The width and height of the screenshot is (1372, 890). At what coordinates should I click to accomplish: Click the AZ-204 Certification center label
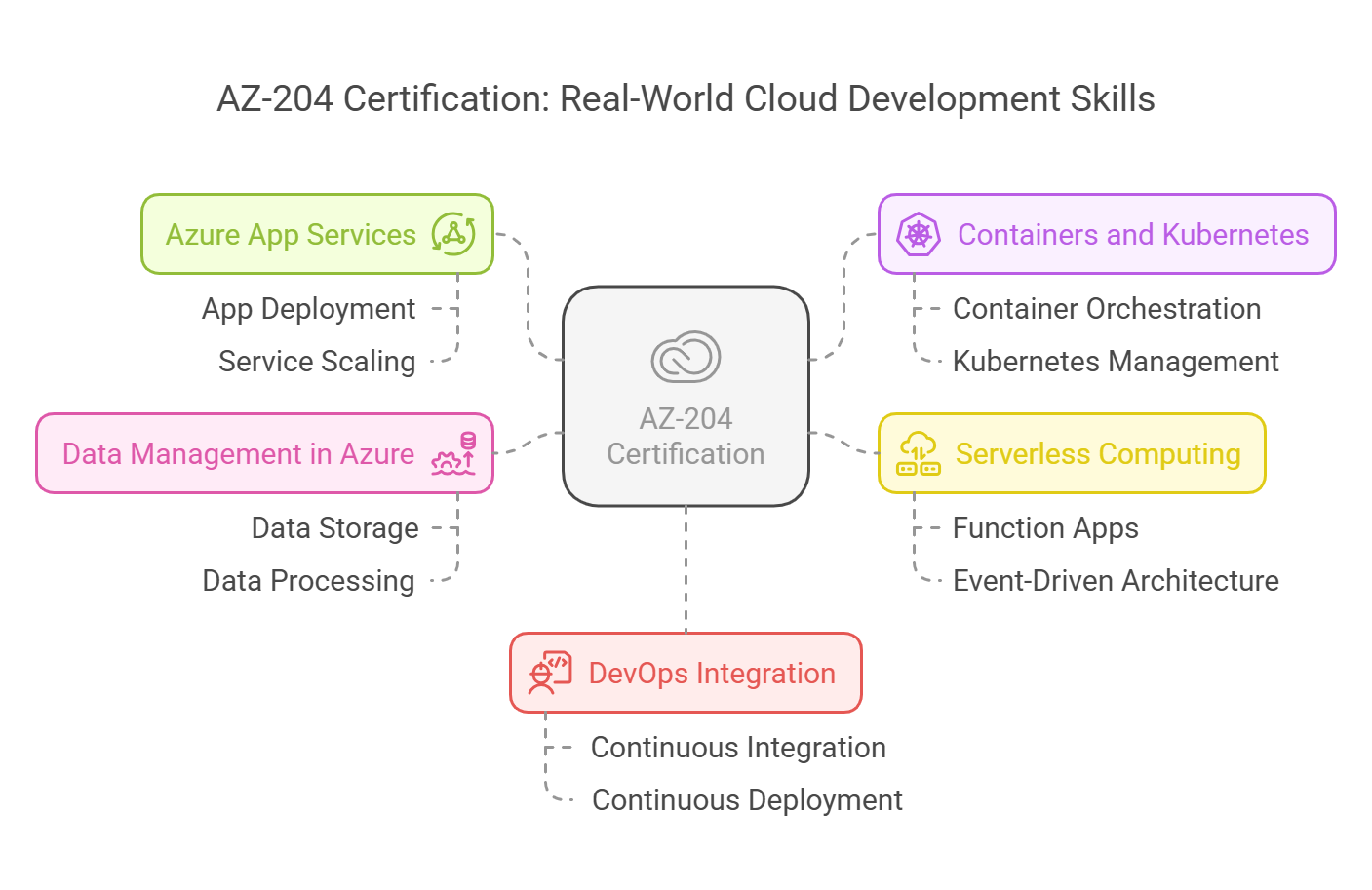click(x=686, y=437)
